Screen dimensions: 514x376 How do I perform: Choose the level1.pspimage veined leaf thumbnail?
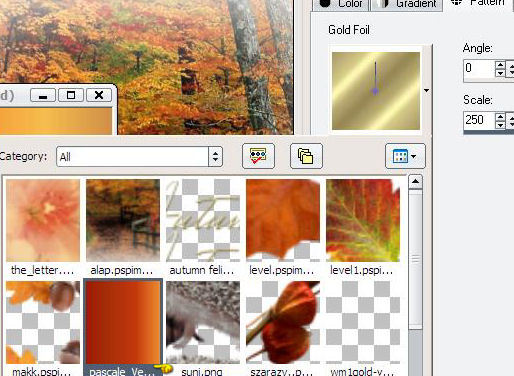[x=363, y=220]
